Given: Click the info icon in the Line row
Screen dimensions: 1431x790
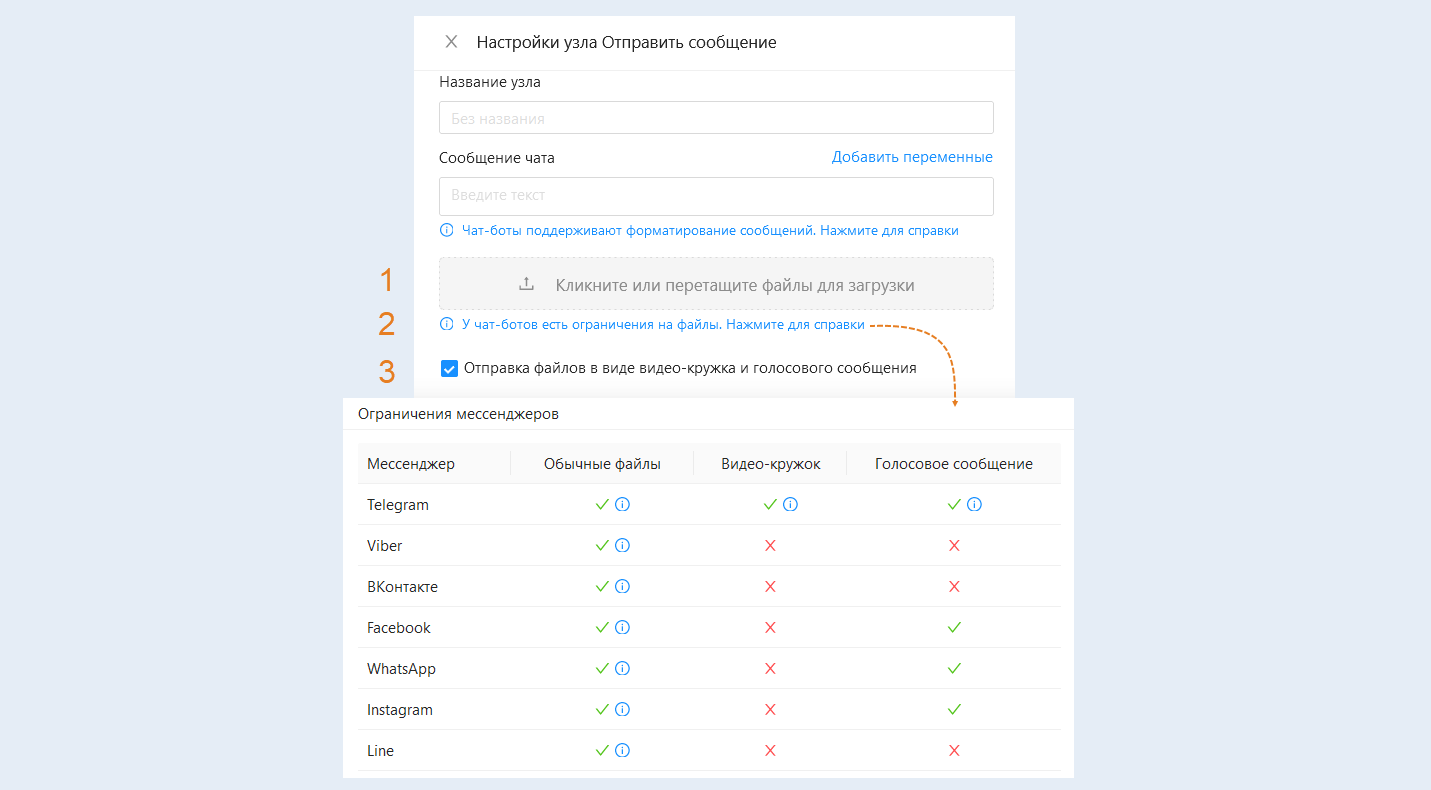Looking at the screenshot, I should coord(622,751).
